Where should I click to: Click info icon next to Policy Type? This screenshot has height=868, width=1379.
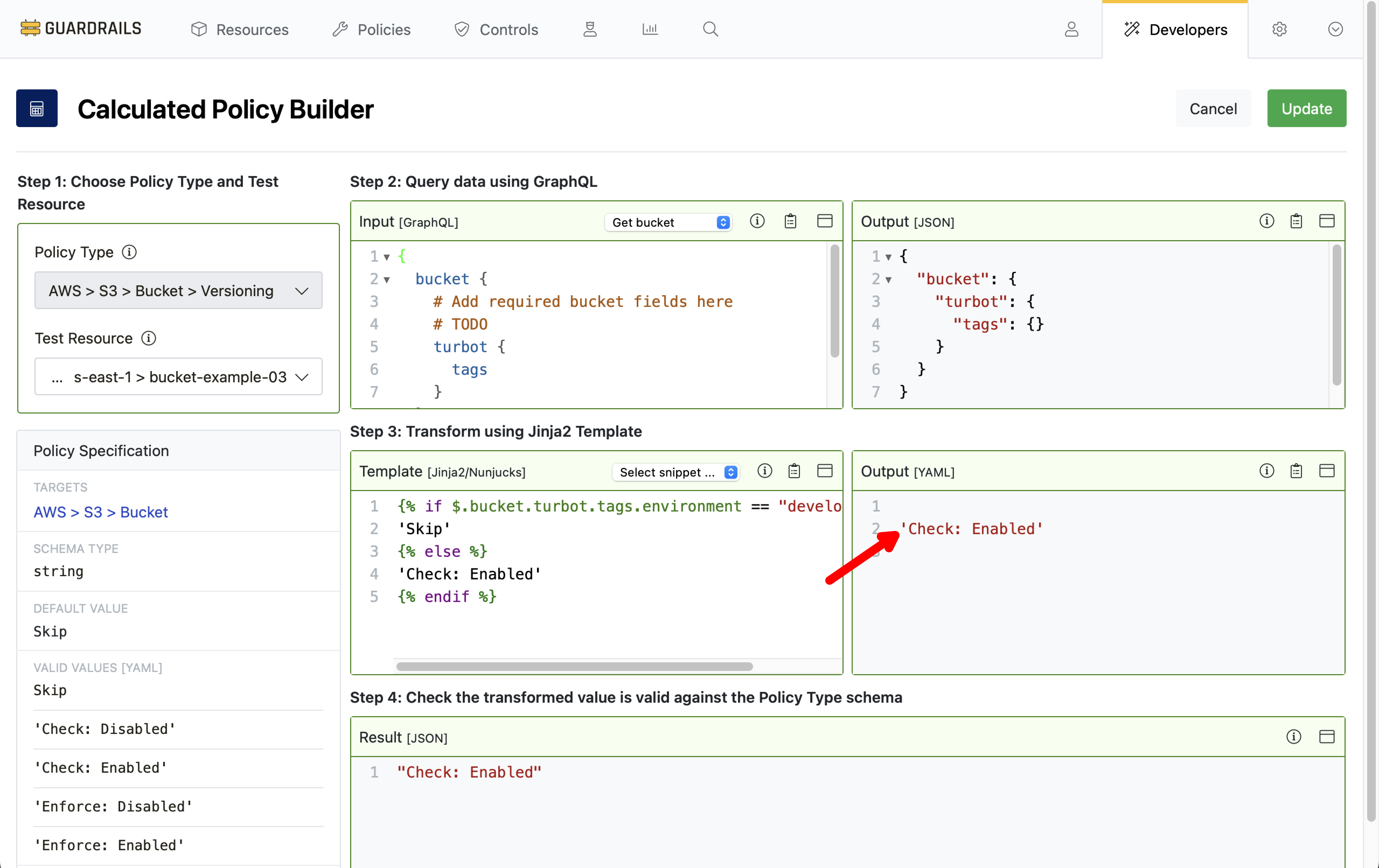tap(130, 252)
